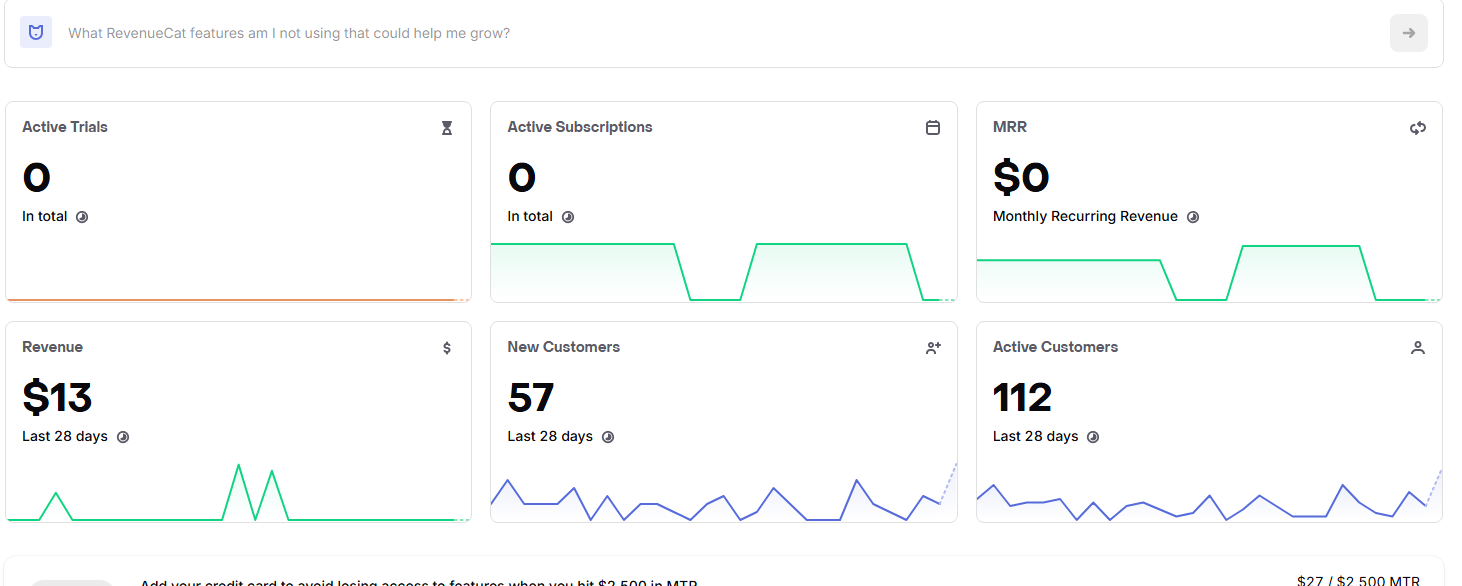This screenshot has width=1462, height=586.
Task: Click info icon beside New Customers Last 28 days
Action: click(608, 437)
